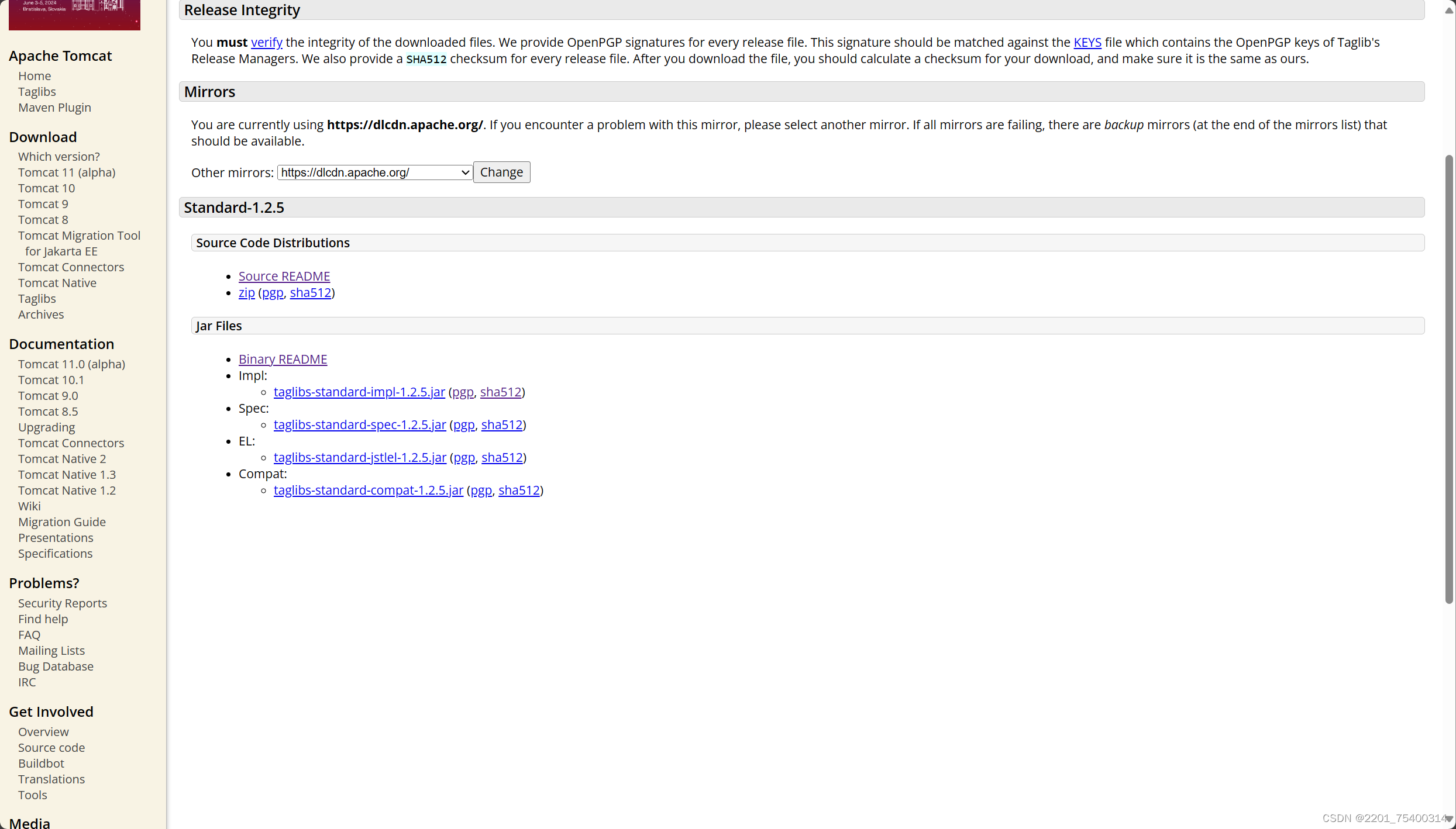The width and height of the screenshot is (1456, 829).
Task: Click the Change mirror button
Action: pos(501,172)
